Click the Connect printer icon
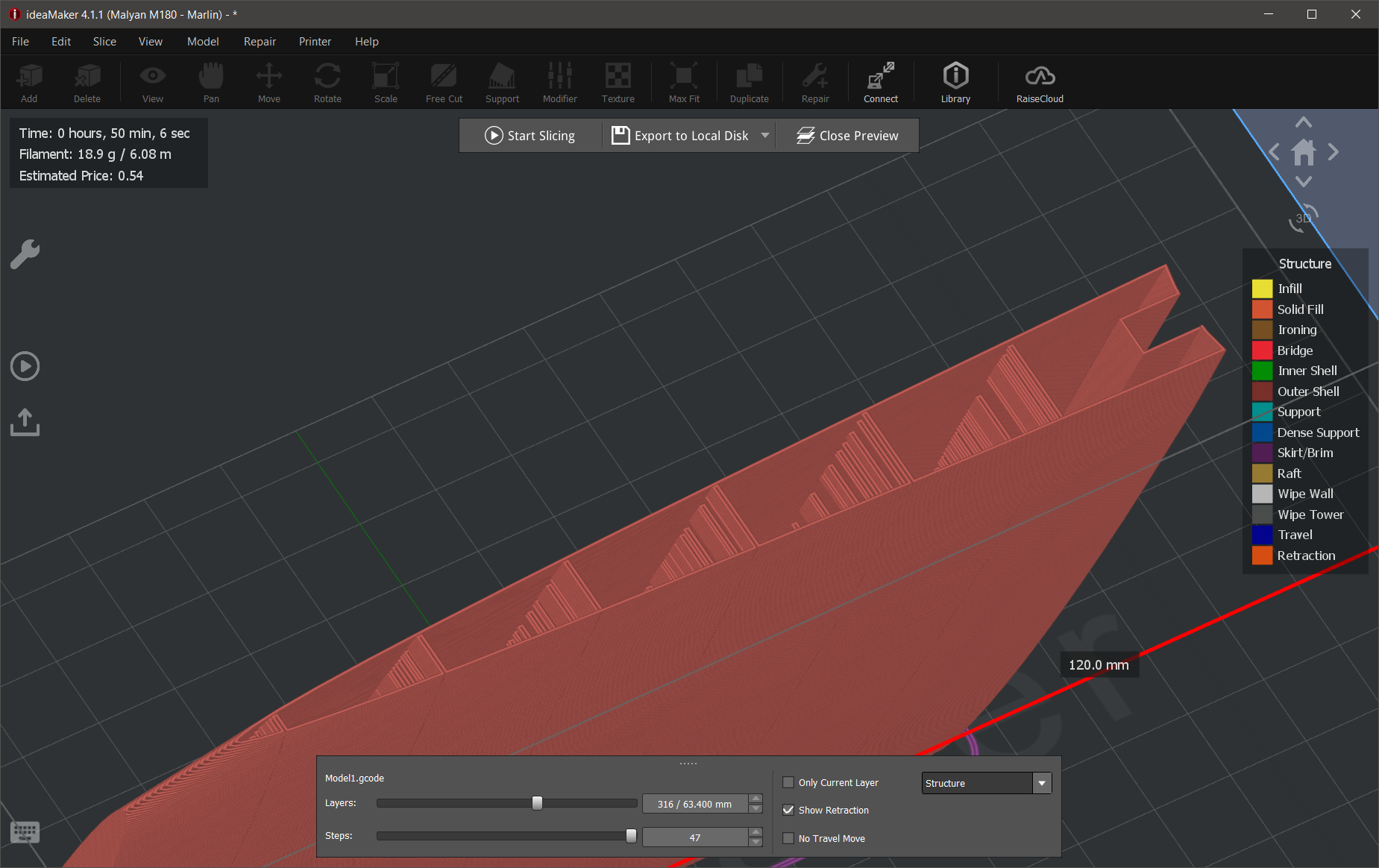The width and height of the screenshot is (1379, 868). point(881,82)
